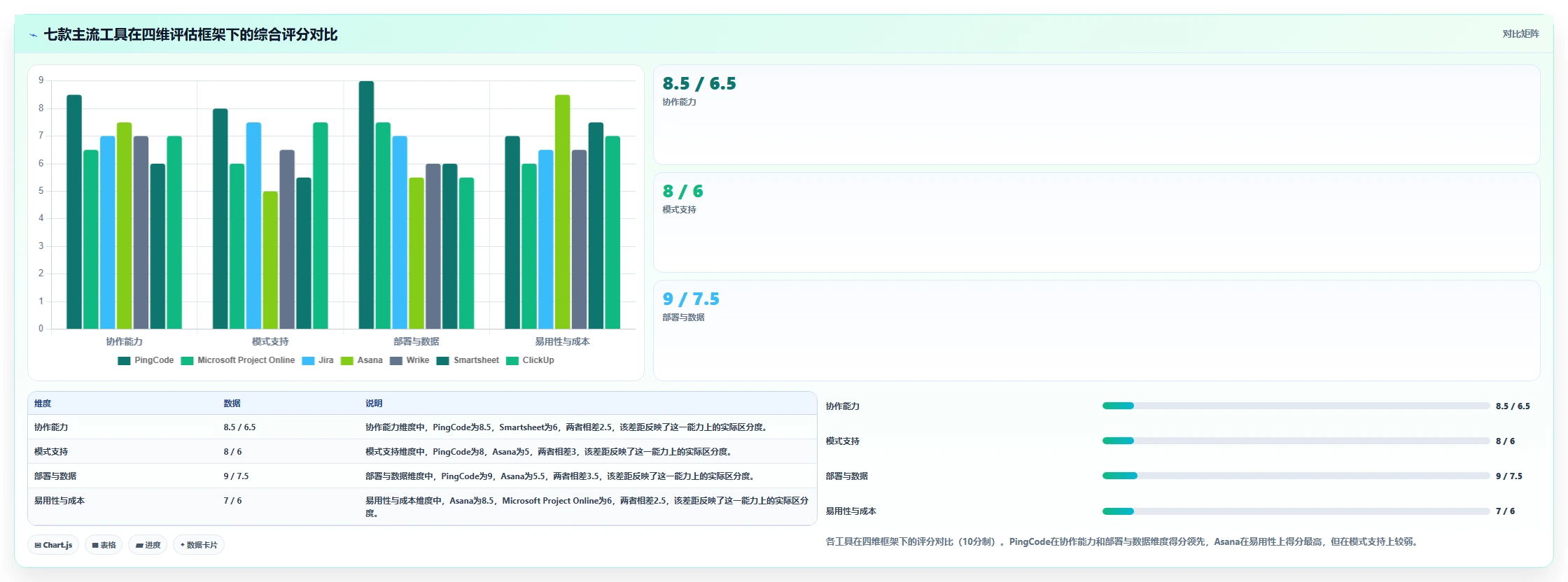Select the lime Asana bar in 协作能力 group
This screenshot has width=1568, height=582.
point(124,225)
